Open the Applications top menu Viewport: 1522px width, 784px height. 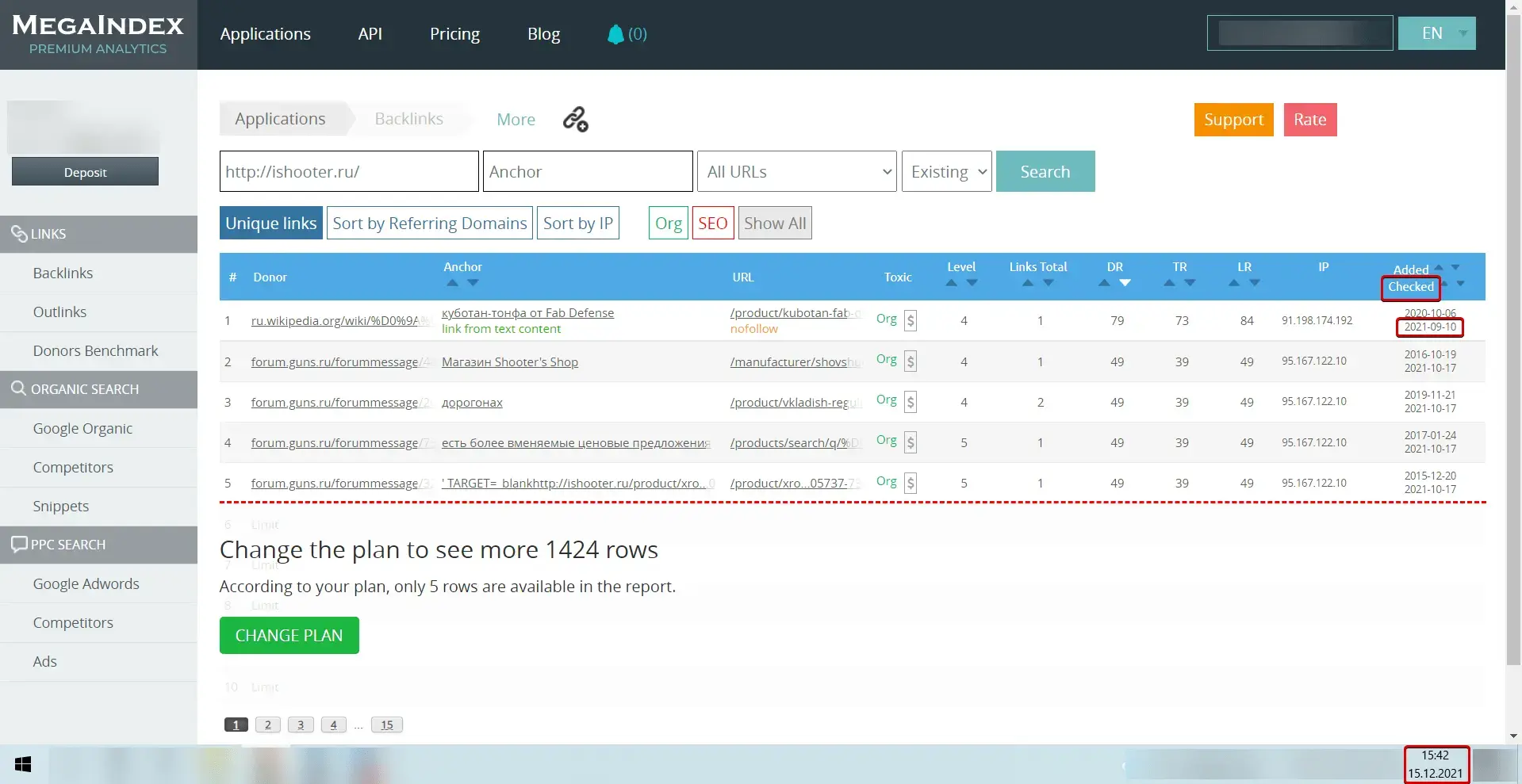click(266, 34)
